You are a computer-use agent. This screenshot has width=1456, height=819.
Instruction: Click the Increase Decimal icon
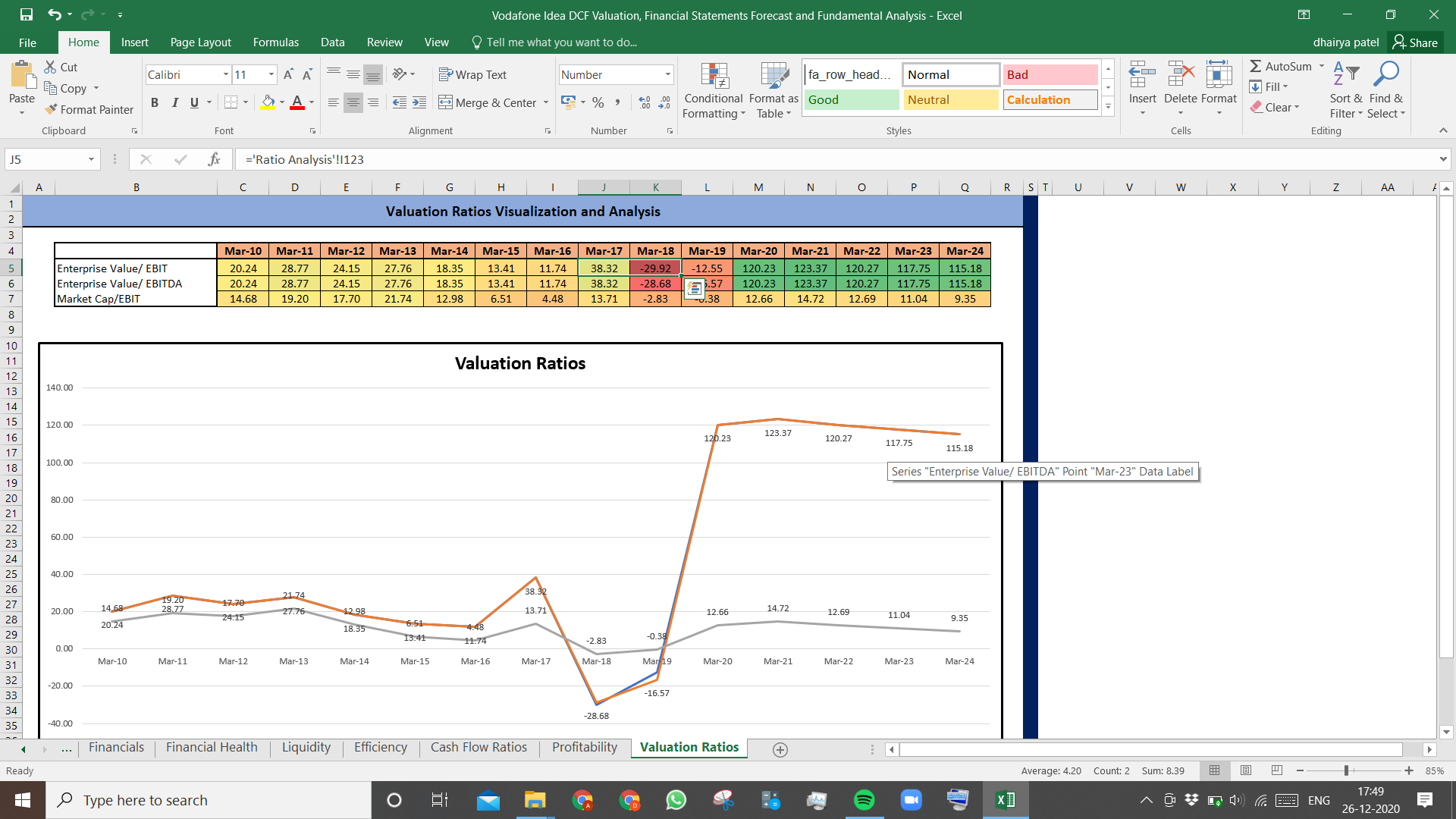tap(645, 102)
